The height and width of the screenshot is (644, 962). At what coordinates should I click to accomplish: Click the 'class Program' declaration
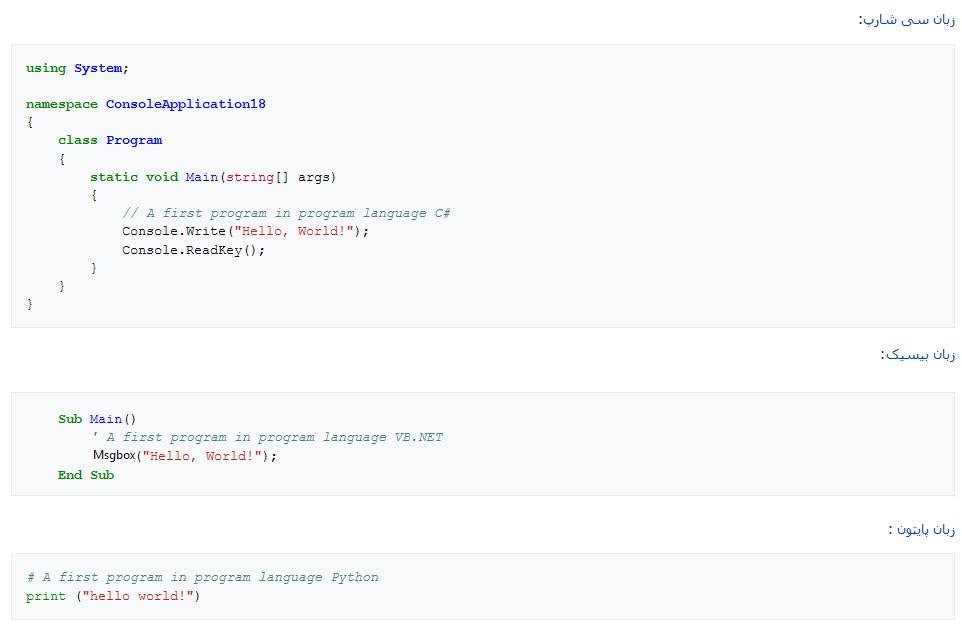click(110, 140)
